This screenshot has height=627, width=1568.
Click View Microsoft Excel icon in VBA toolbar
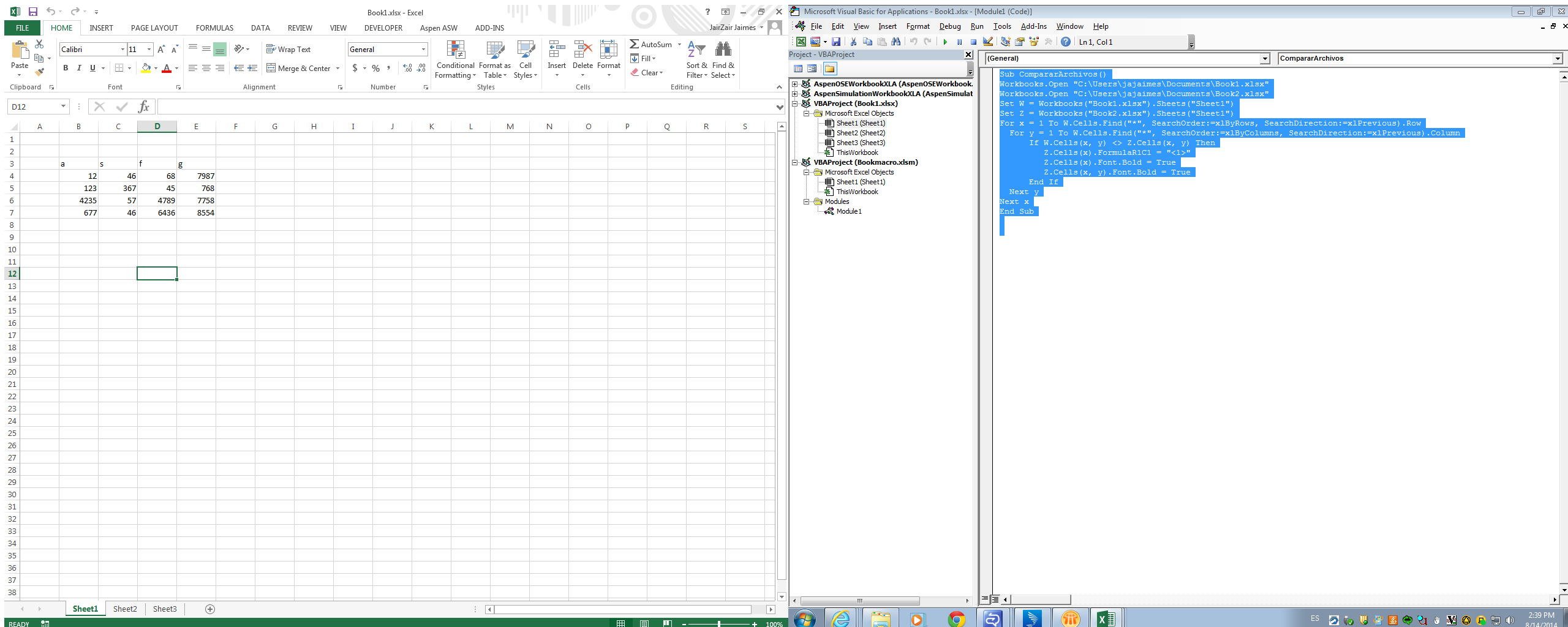(x=801, y=42)
